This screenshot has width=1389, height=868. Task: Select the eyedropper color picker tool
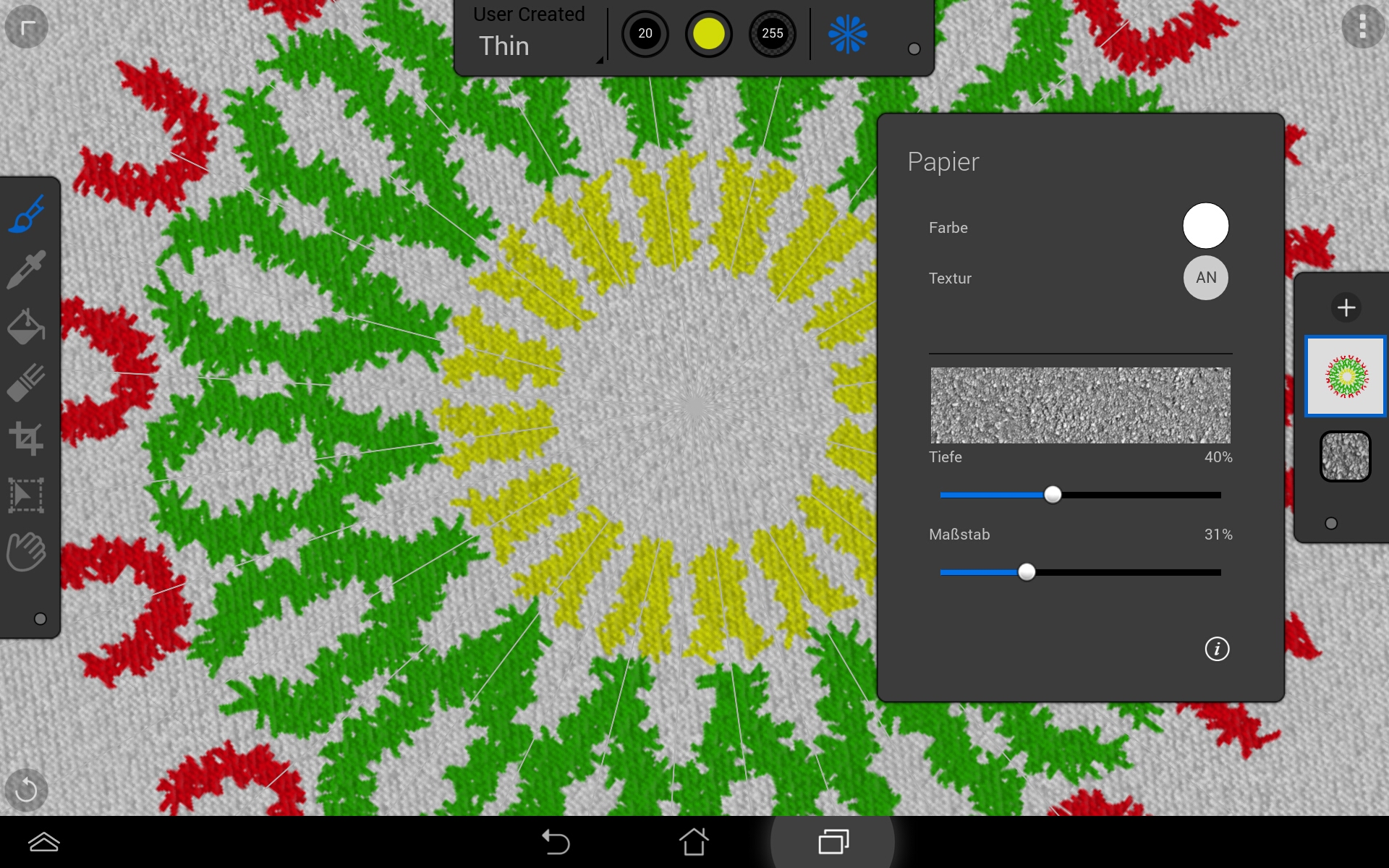pos(27,270)
